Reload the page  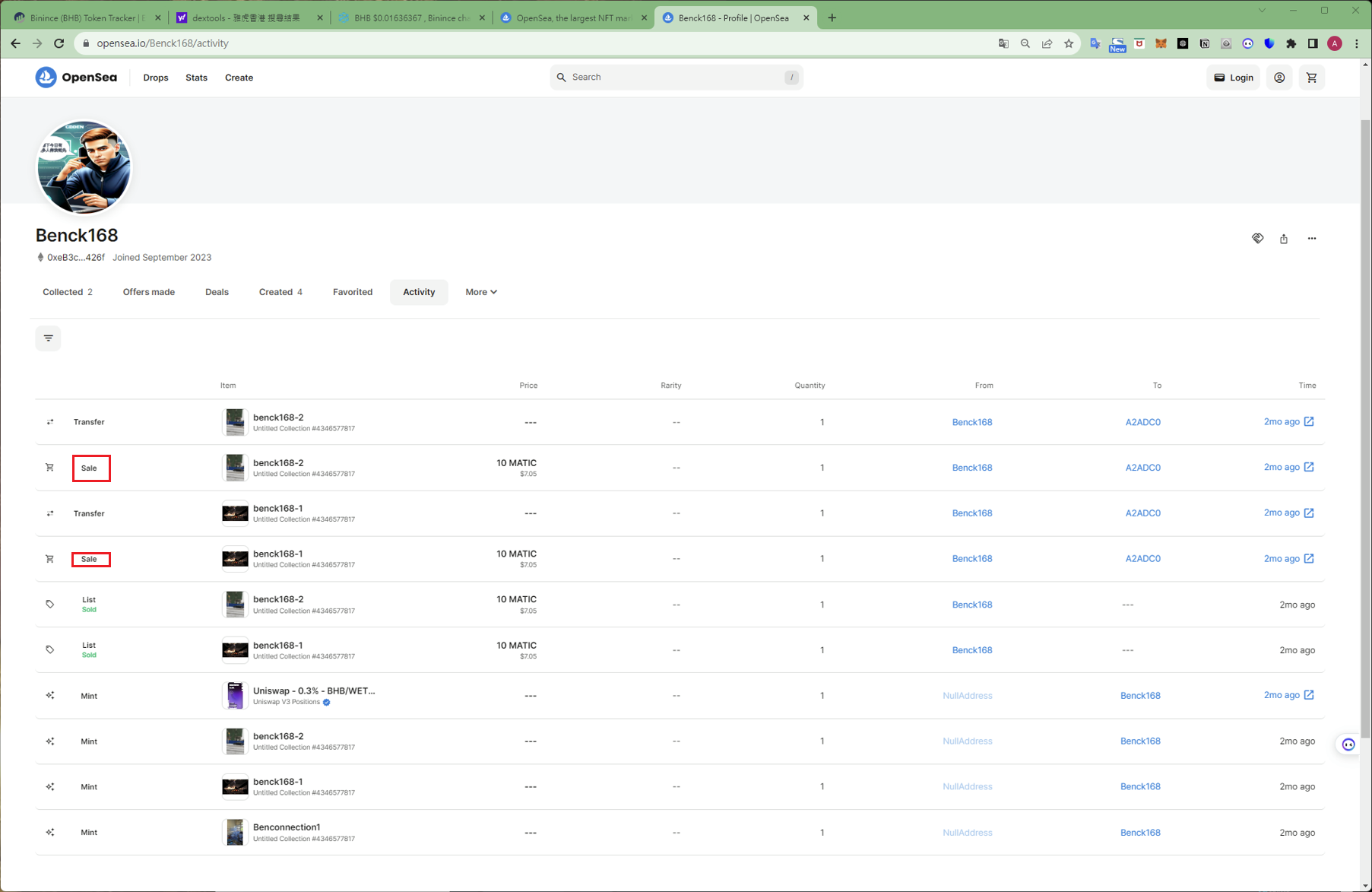(x=59, y=43)
